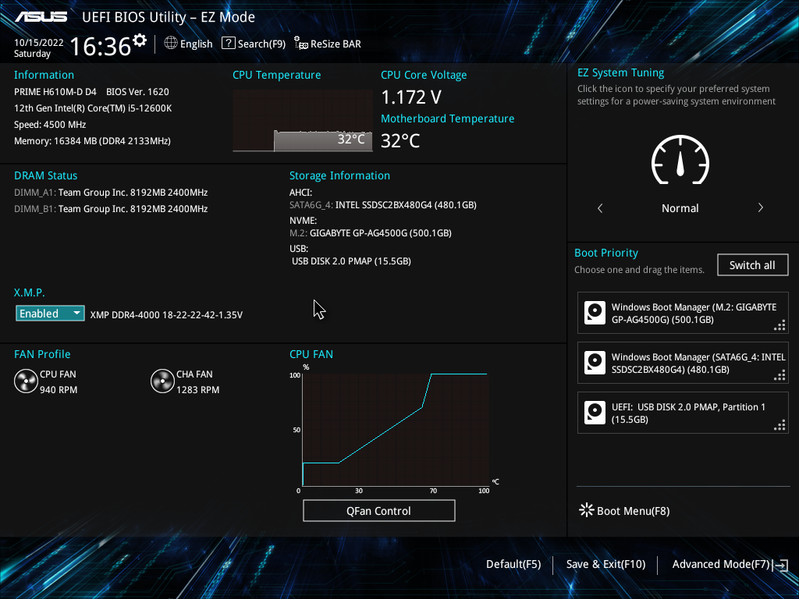
Task: Click SATA6G_4 INTEL SSDSC2BX480G4 storage row
Action: pyautogui.click(x=383, y=205)
